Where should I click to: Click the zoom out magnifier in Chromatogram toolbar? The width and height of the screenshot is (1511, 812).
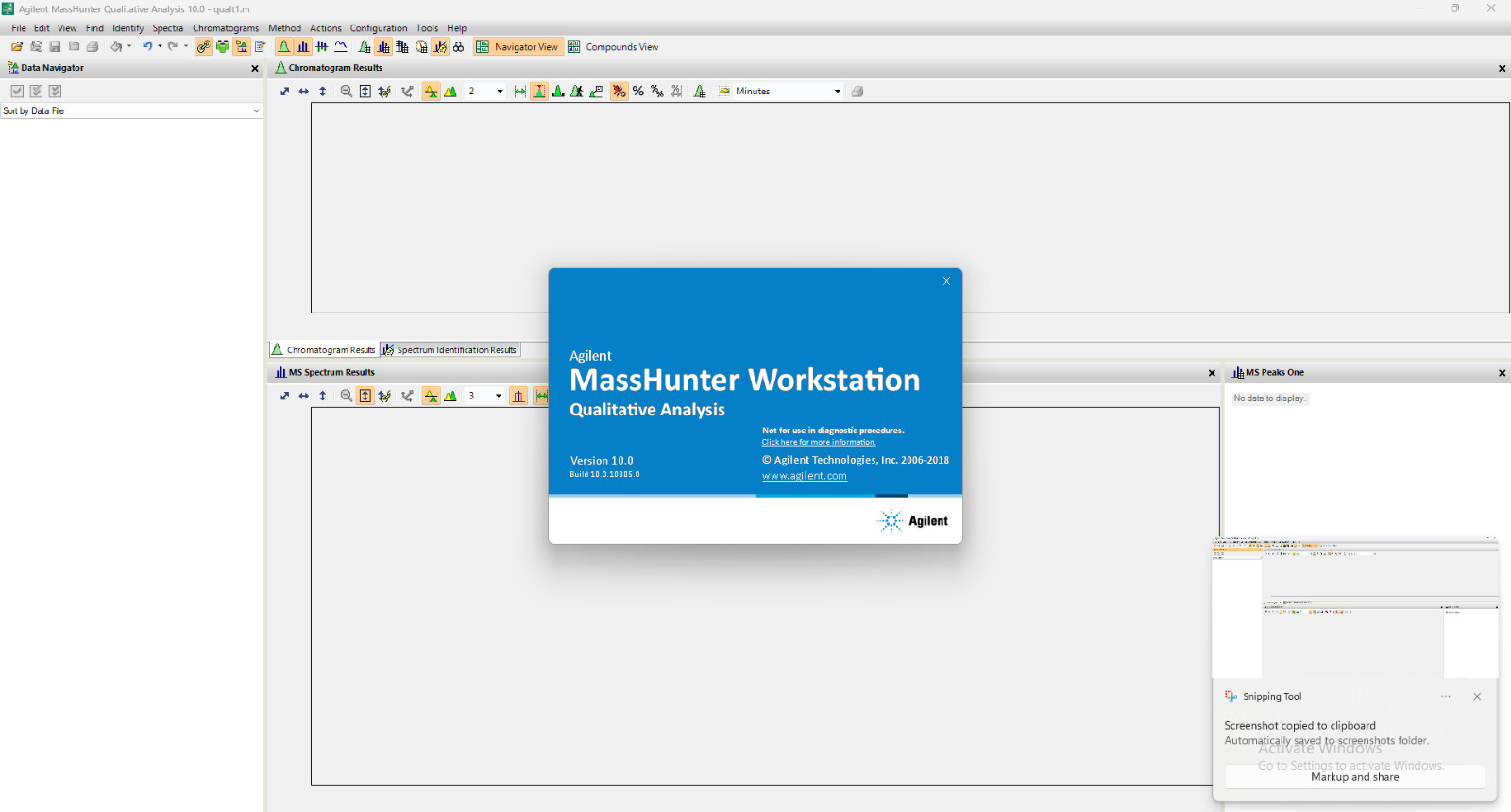pos(347,92)
